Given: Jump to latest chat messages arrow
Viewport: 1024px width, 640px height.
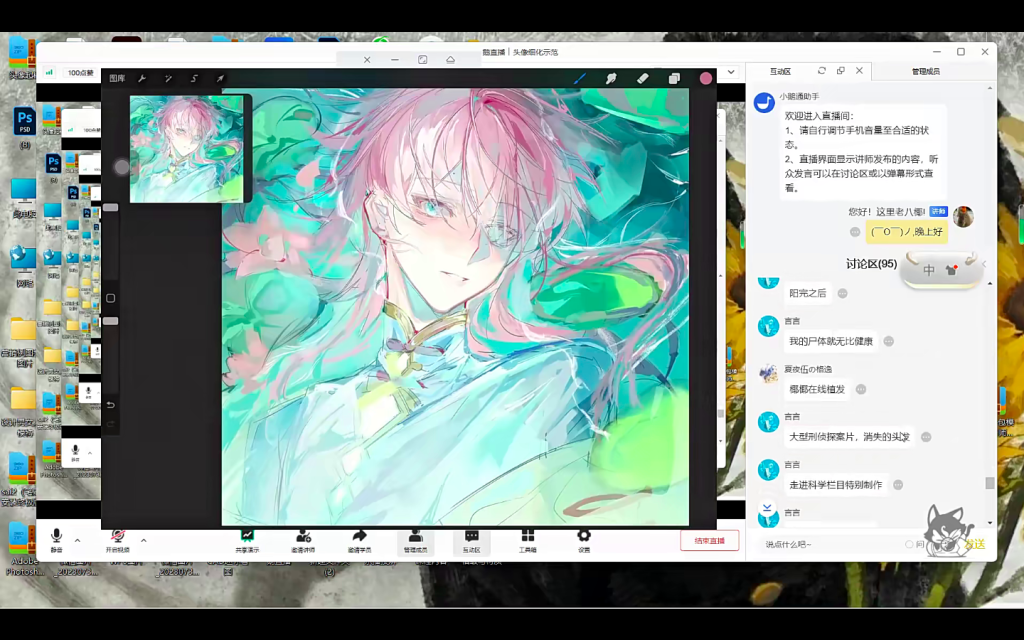Looking at the screenshot, I should pos(767,509).
